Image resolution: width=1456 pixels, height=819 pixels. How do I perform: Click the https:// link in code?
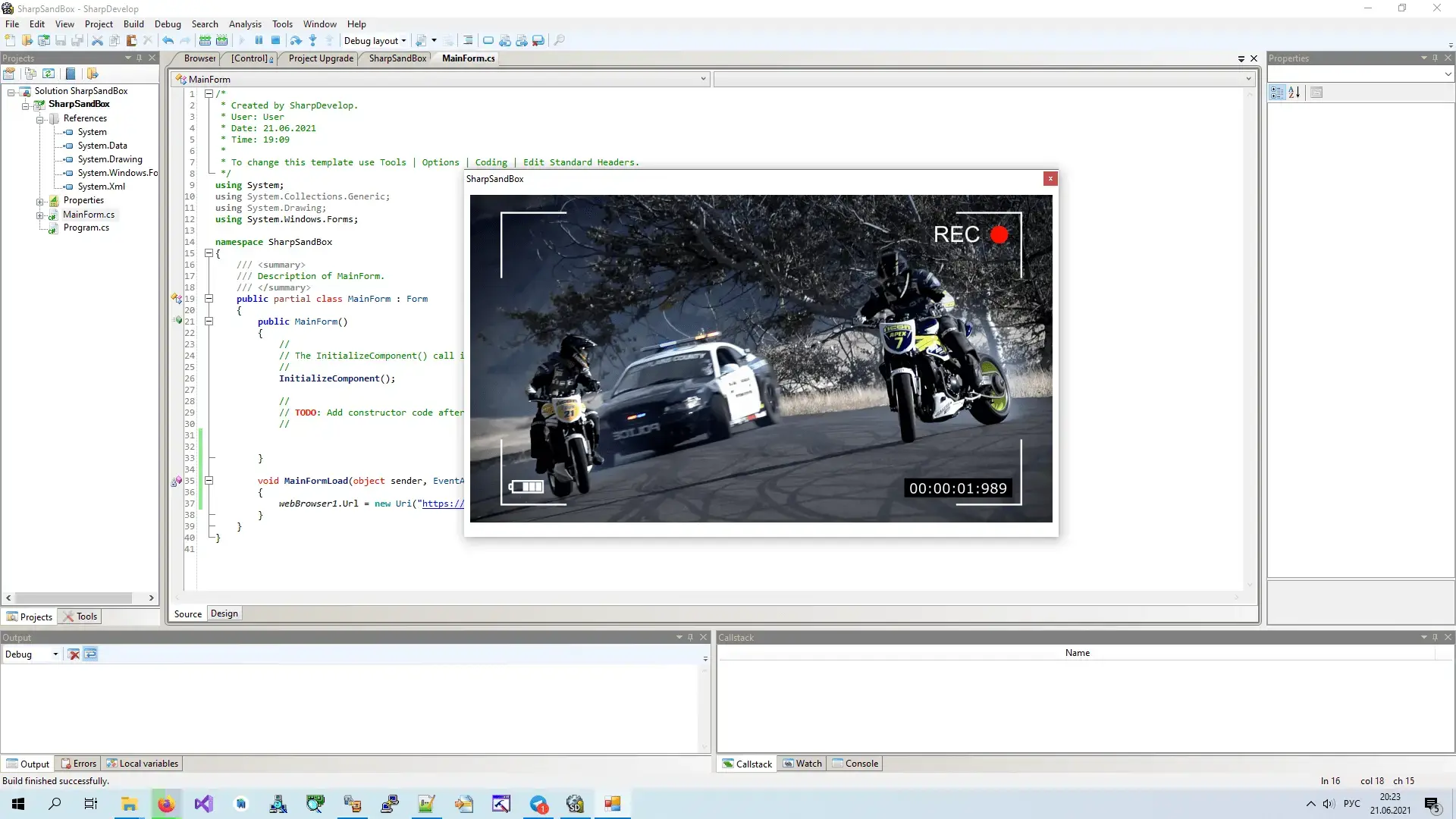point(443,504)
